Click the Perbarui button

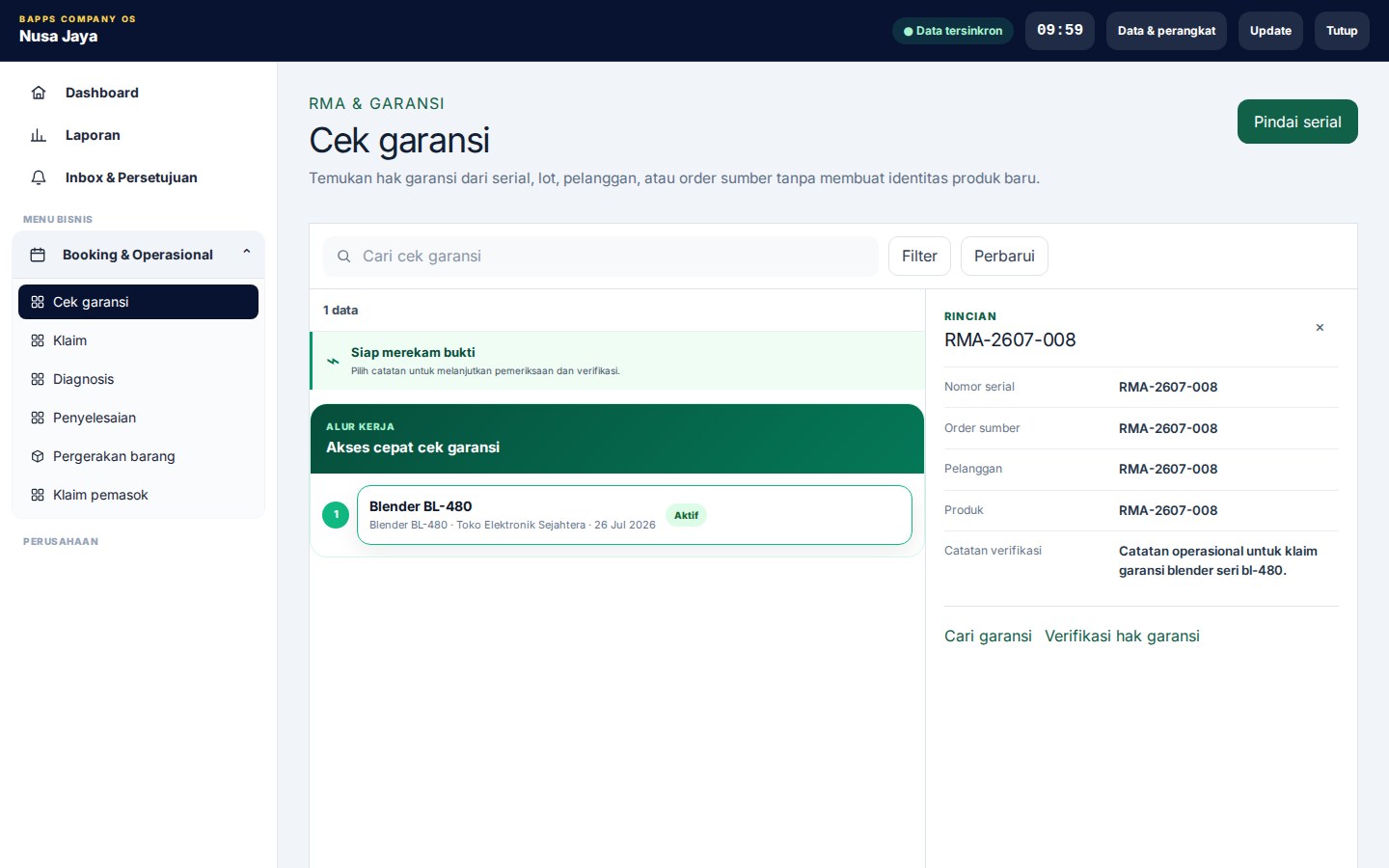(x=1004, y=257)
